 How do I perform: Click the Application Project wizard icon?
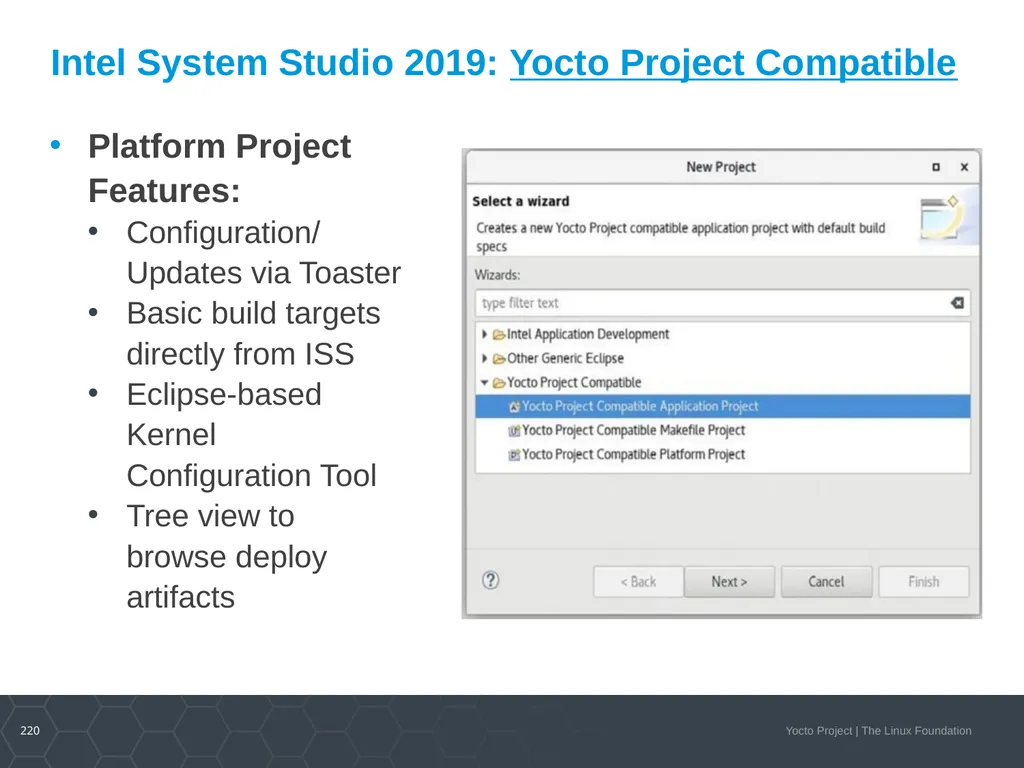(x=514, y=407)
